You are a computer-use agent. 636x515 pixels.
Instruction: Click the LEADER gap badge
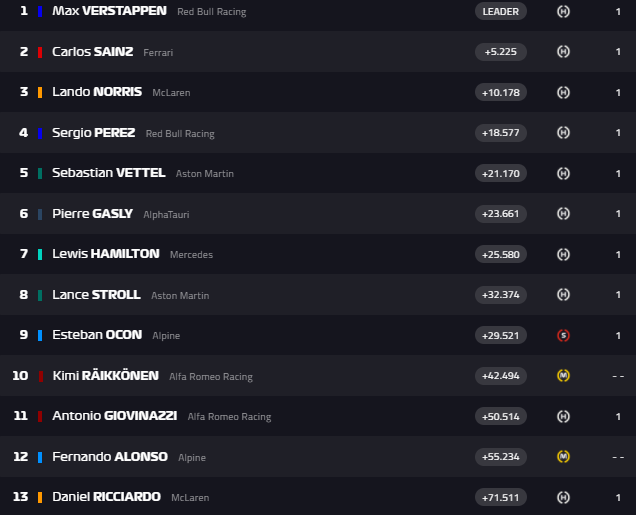[x=501, y=11]
